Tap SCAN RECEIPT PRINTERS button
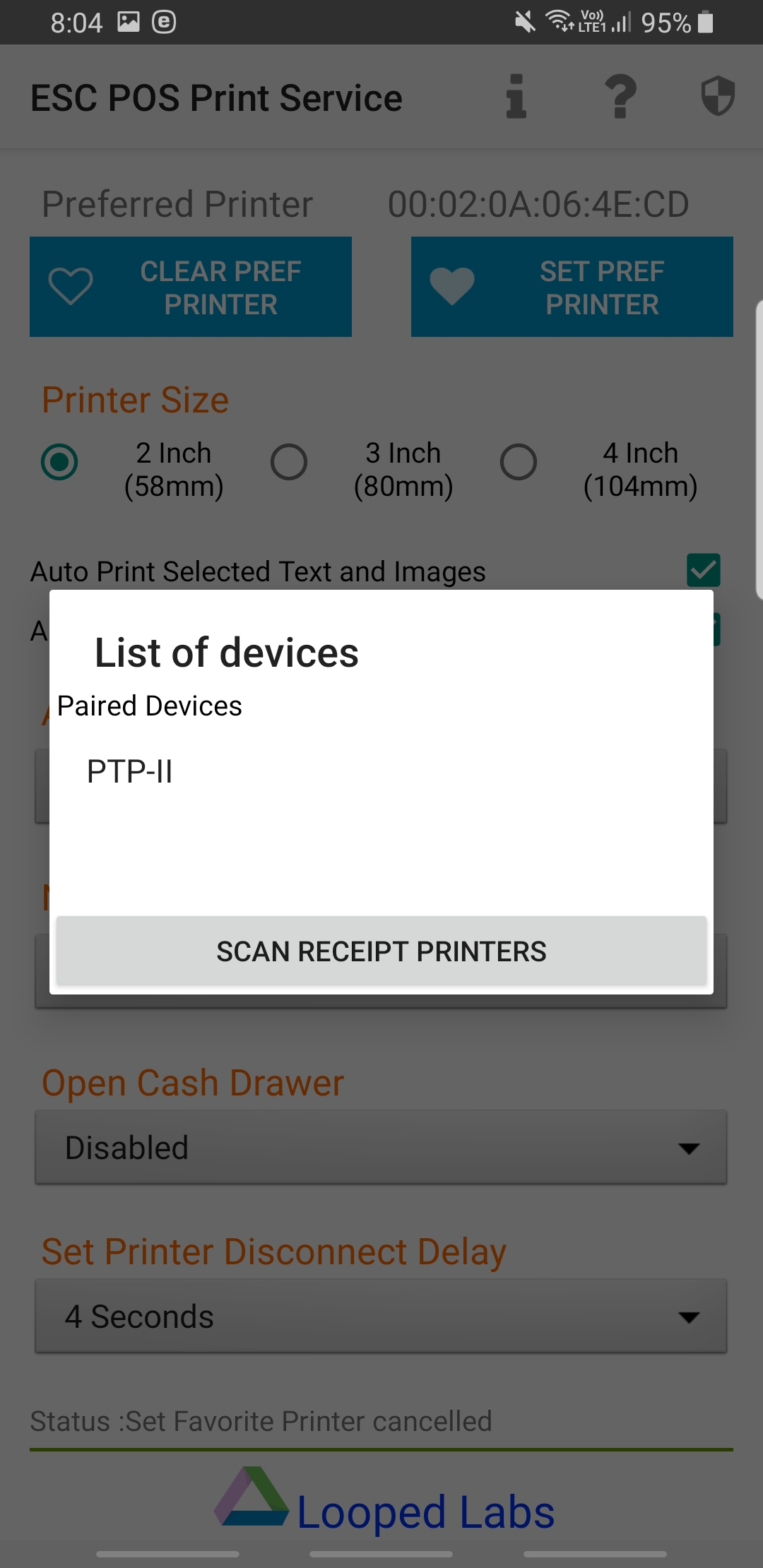 tap(381, 951)
